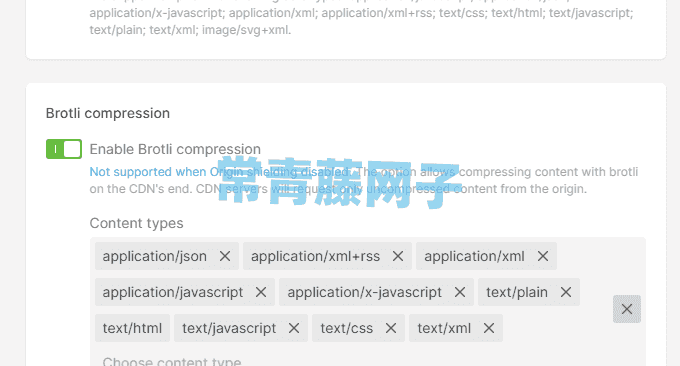The image size is (680, 366).
Task: Select the application/json tag label
Action: pyautogui.click(x=154, y=256)
